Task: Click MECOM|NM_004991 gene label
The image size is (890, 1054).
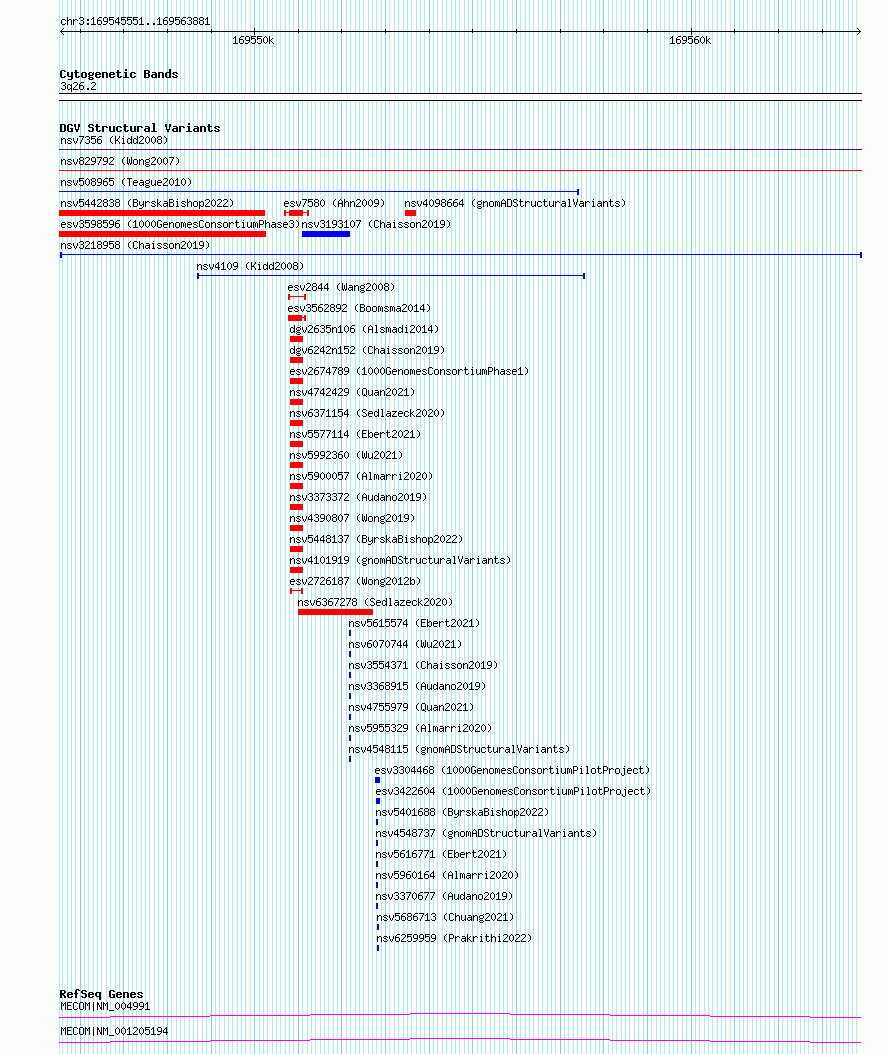Action: 106,1006
